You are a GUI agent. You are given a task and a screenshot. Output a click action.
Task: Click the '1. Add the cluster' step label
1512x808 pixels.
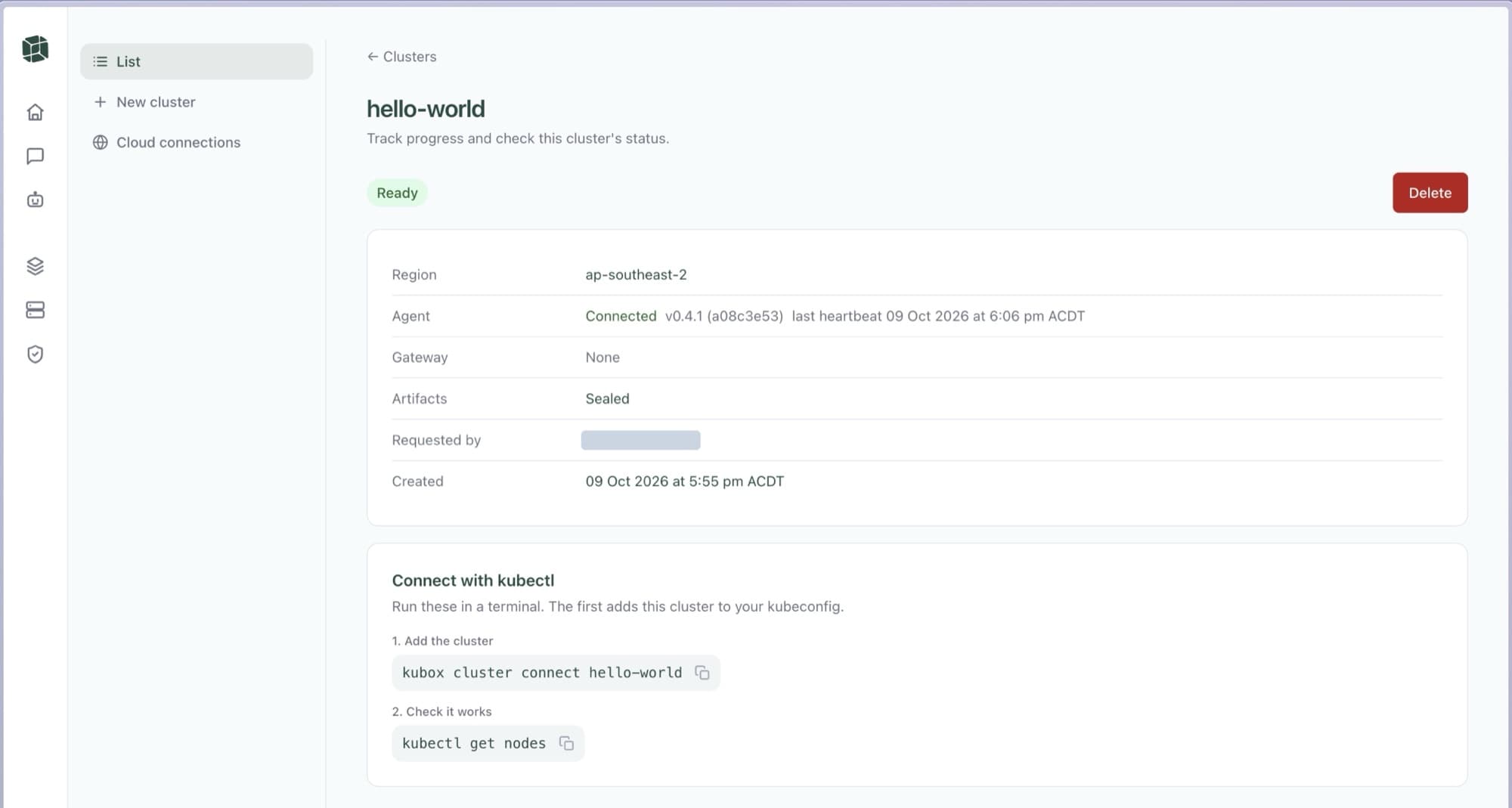pos(442,641)
